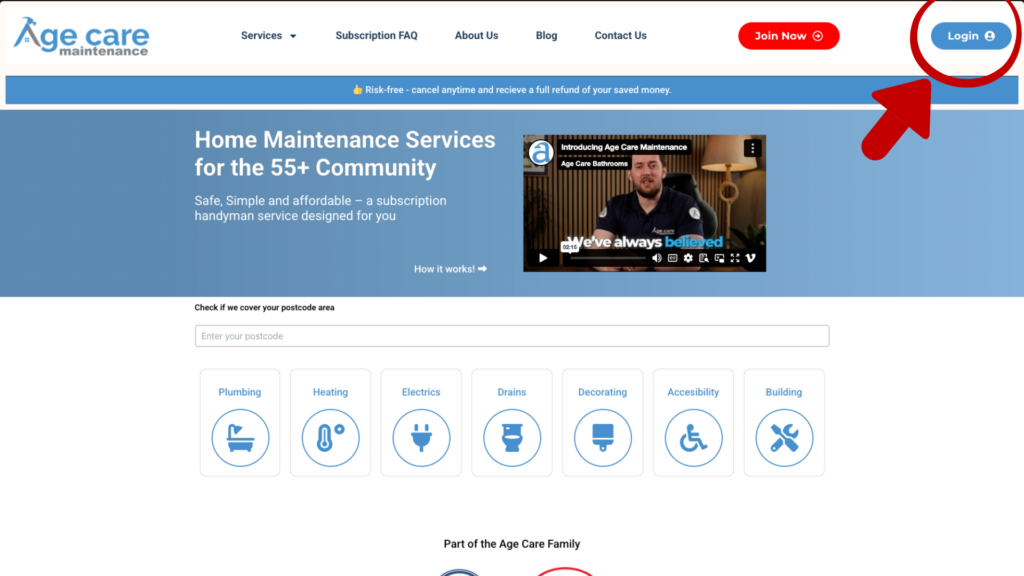Select the Heating thermometer icon
This screenshot has width=1024, height=576.
[330, 438]
